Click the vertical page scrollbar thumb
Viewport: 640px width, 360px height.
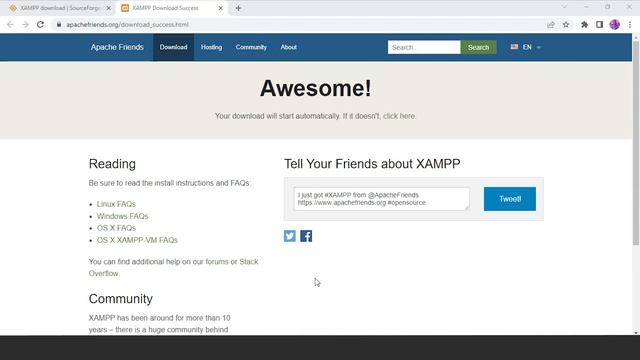[x=636, y=143]
